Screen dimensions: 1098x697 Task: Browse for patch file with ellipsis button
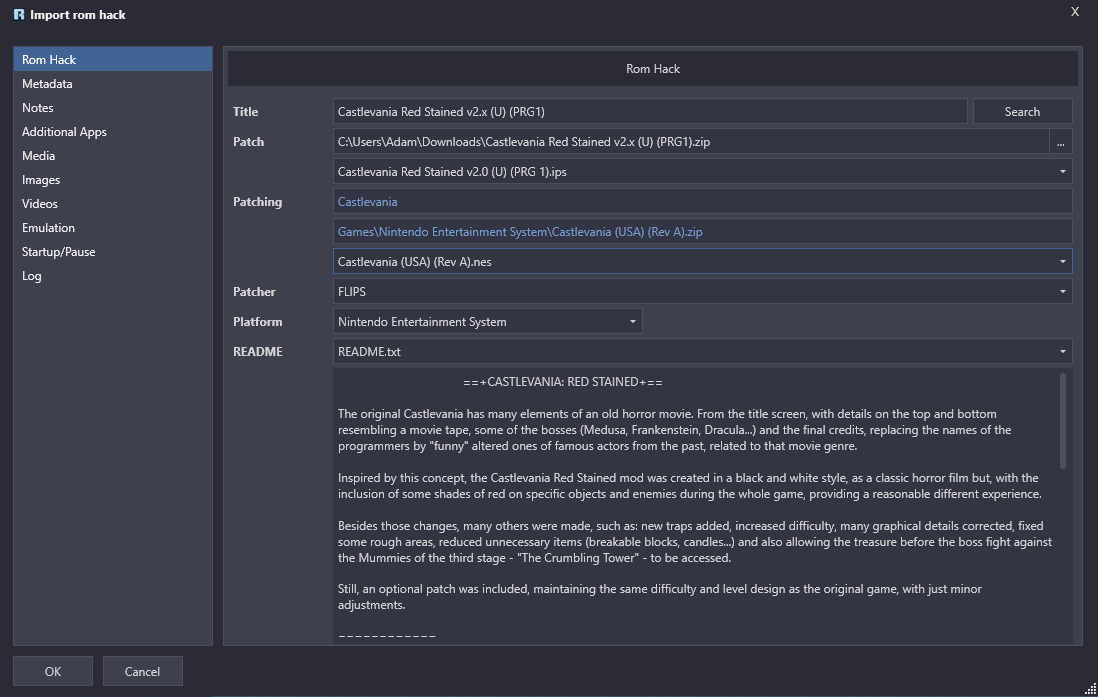pos(1060,142)
